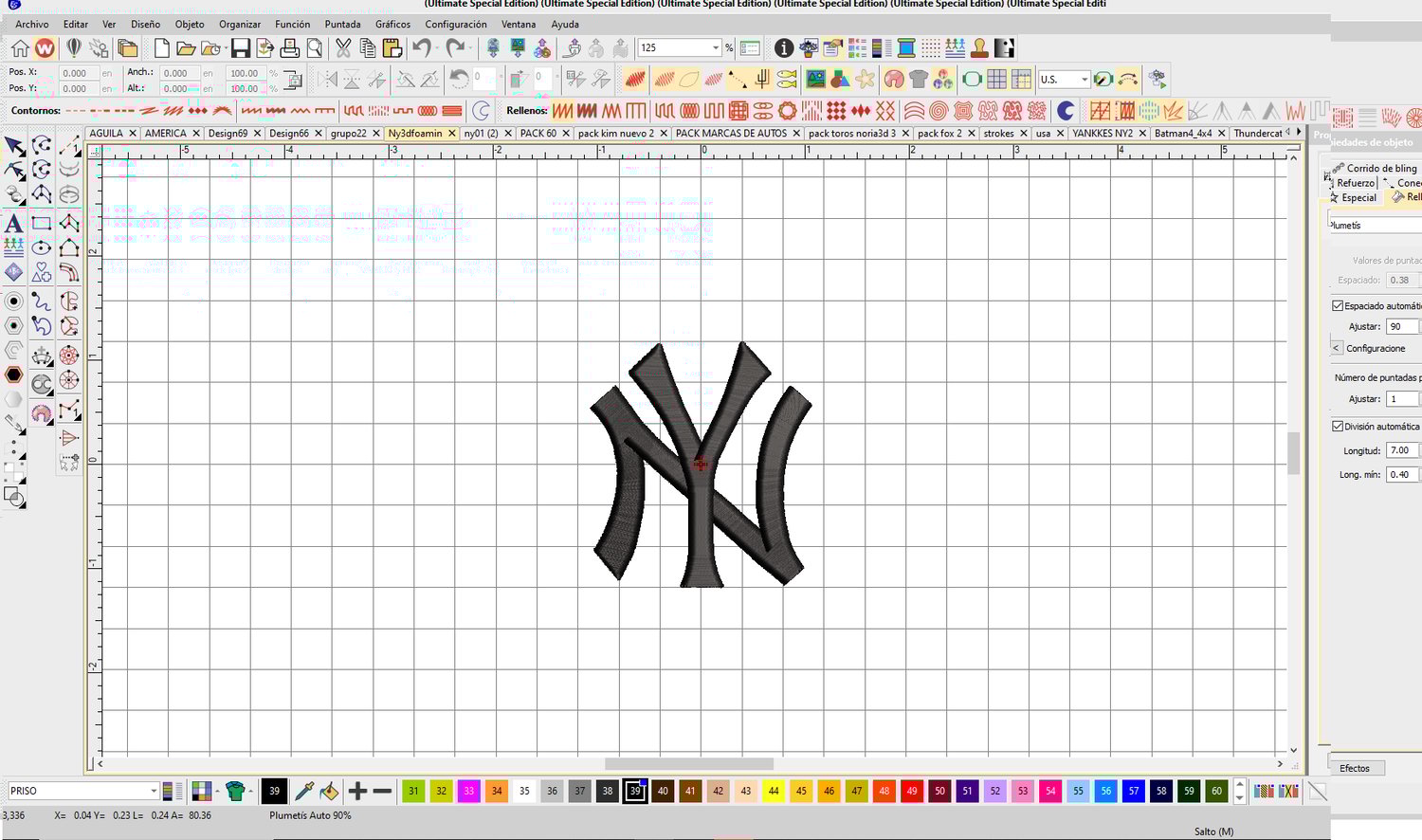
Task: Click the paint bucket apply color icon
Action: 329,791
